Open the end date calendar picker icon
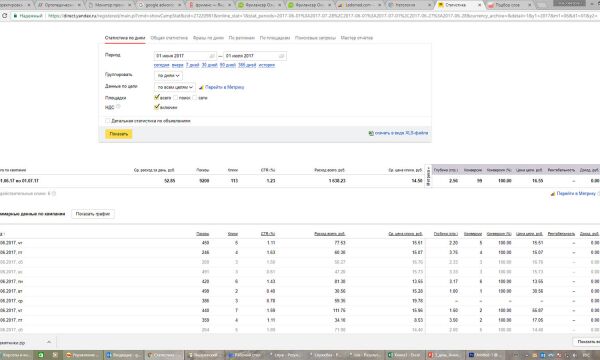 point(282,56)
